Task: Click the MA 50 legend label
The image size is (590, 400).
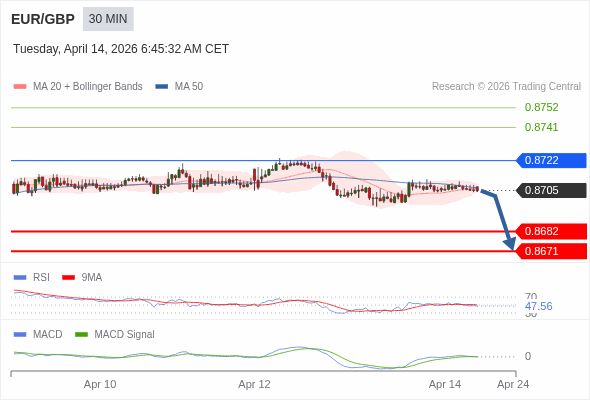Action: point(189,87)
